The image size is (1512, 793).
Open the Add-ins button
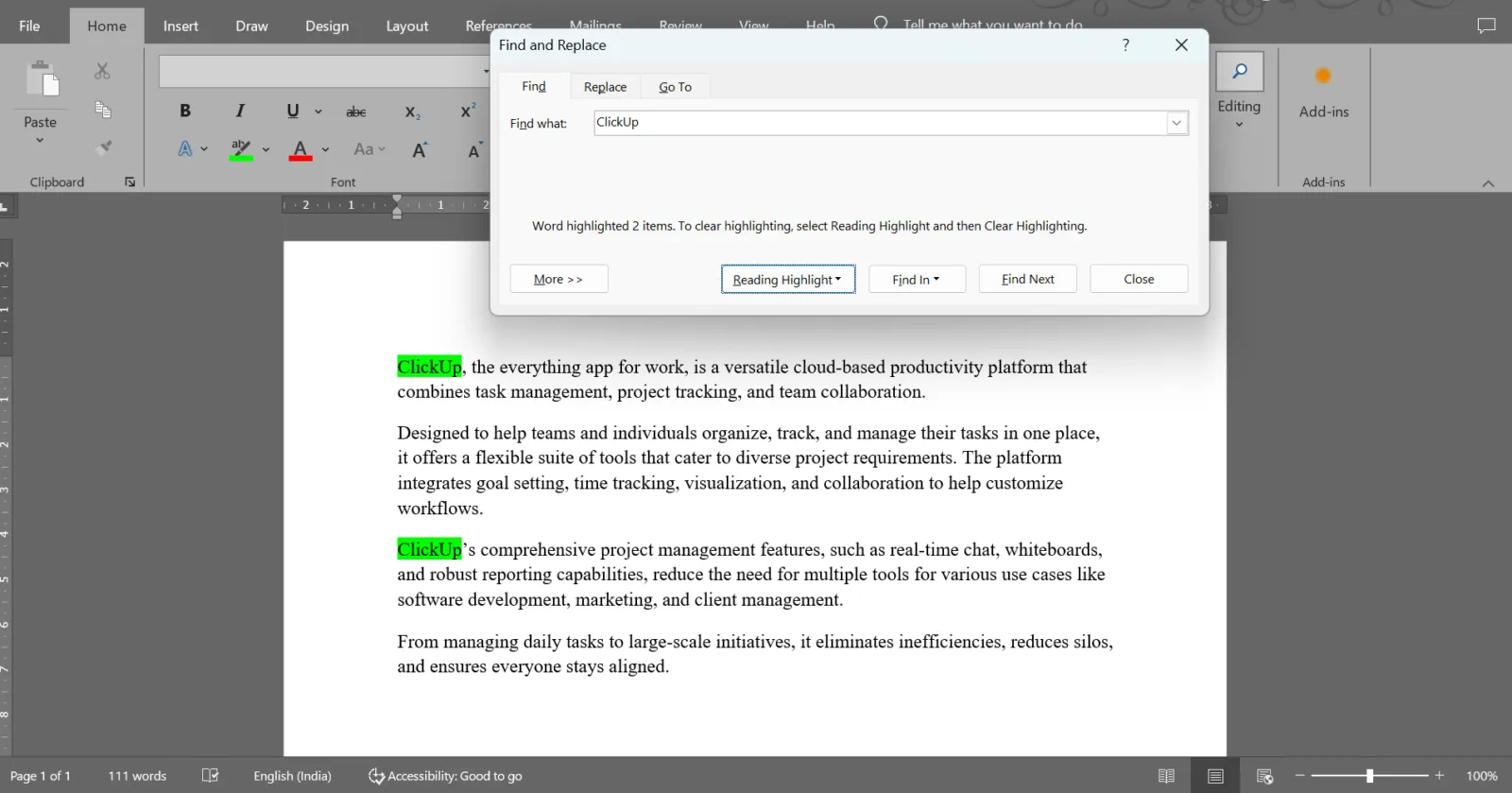(1323, 93)
